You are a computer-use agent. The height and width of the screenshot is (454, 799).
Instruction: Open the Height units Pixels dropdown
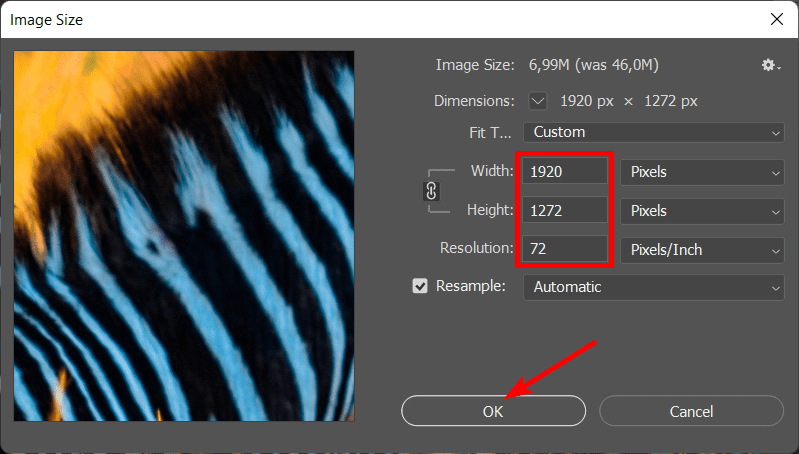coord(702,211)
